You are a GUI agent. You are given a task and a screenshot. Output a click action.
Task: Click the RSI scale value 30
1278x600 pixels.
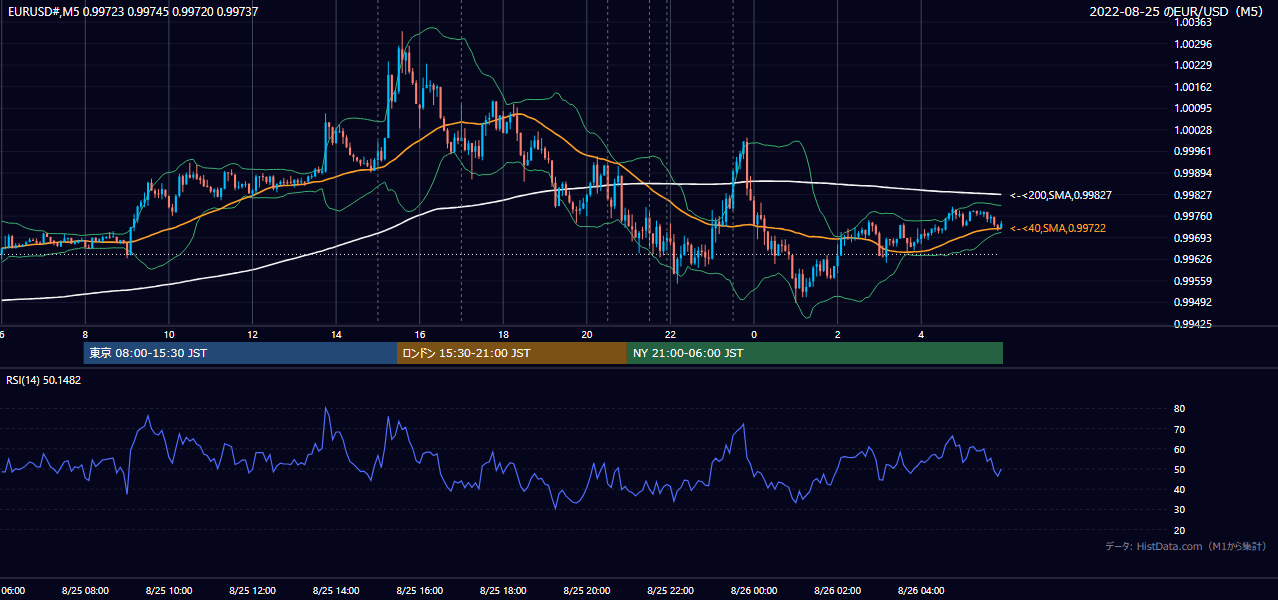pyautogui.click(x=1179, y=510)
